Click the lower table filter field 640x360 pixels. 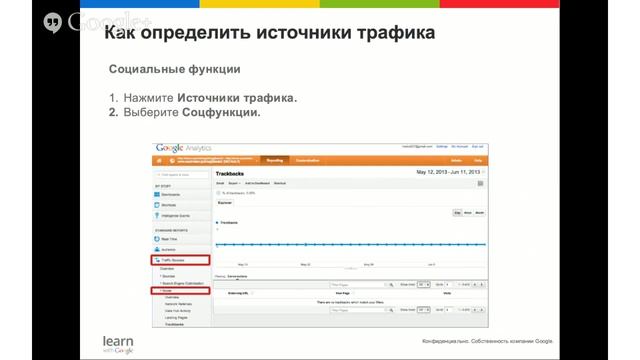[358, 310]
